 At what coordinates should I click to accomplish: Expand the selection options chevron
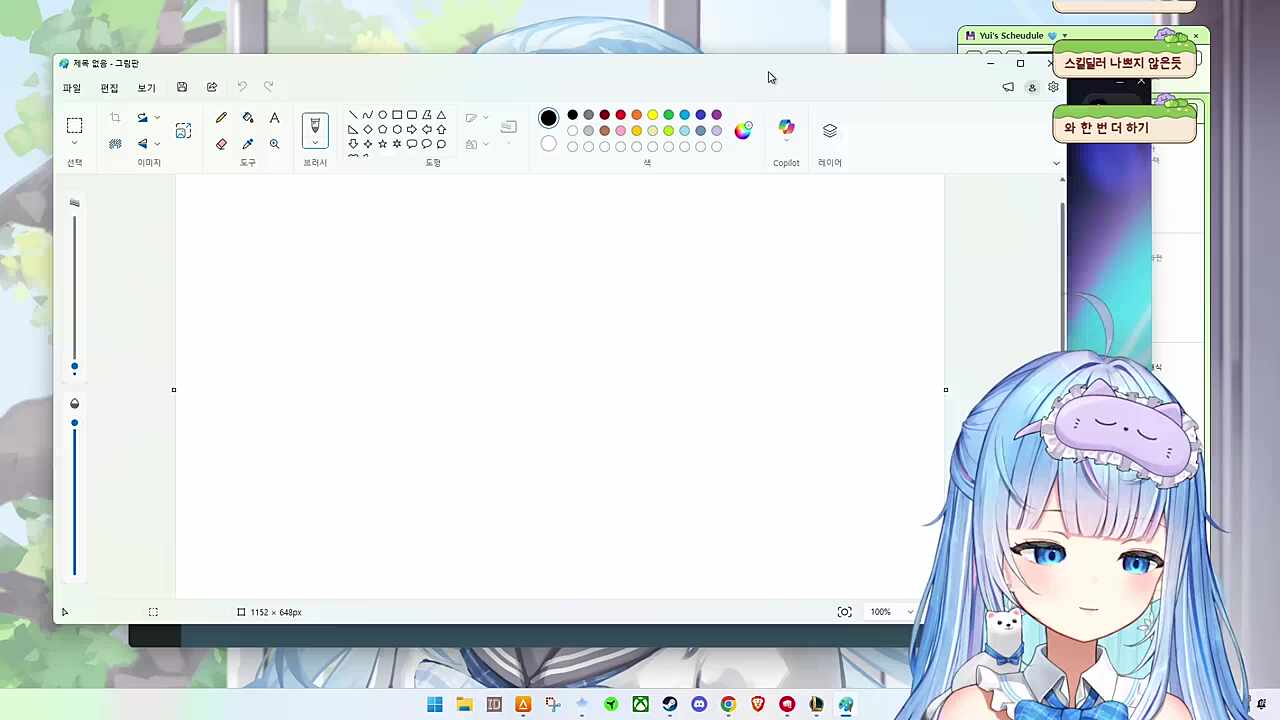74,144
